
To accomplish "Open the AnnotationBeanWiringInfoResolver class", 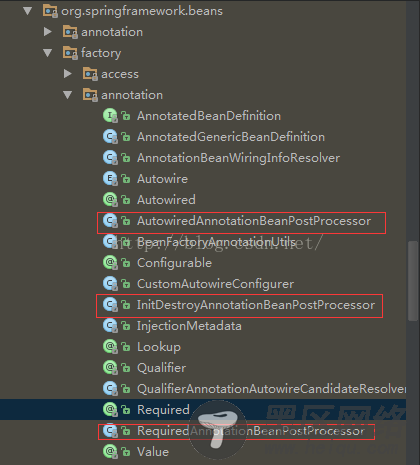I will (x=238, y=158).
